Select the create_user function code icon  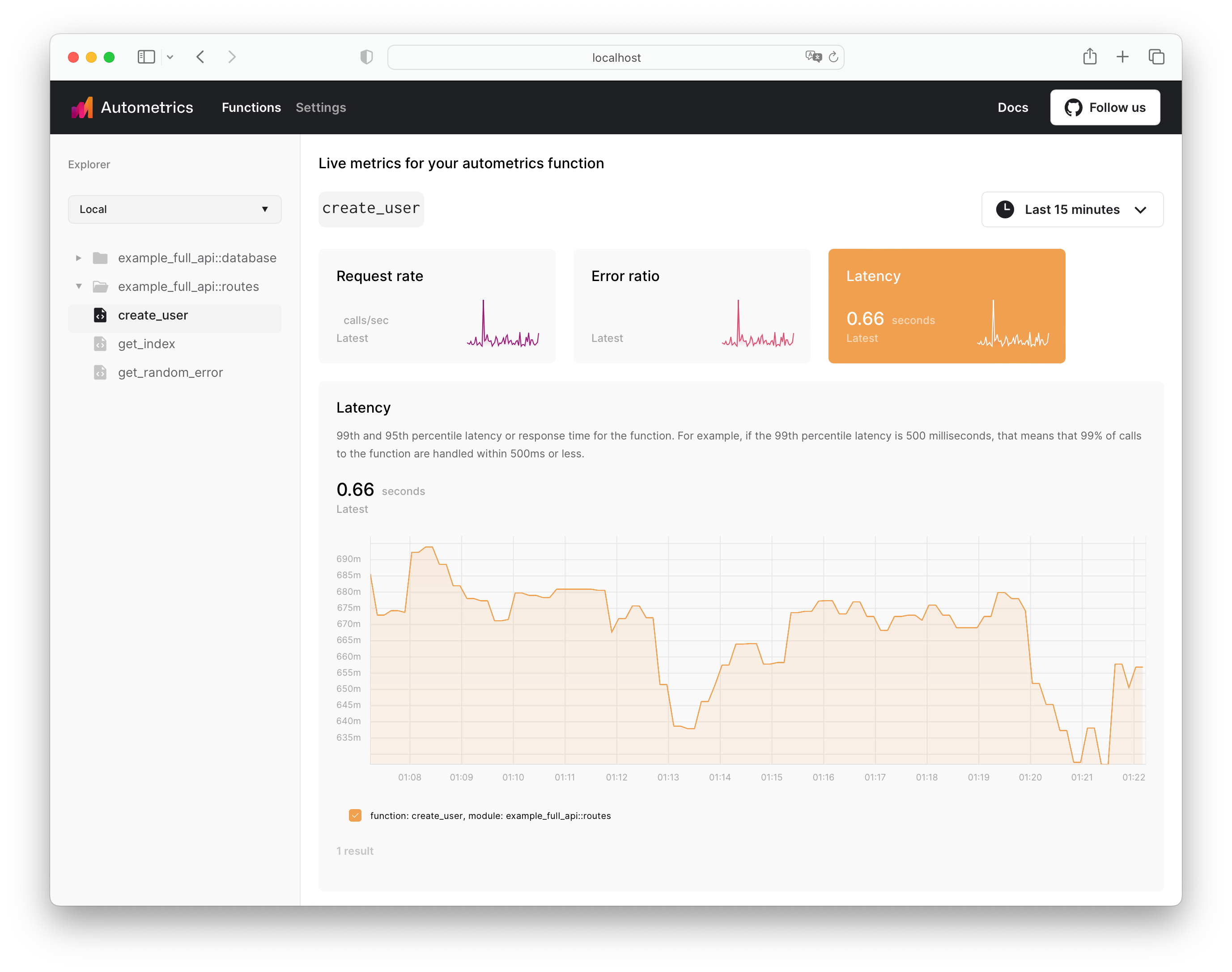tap(101, 315)
